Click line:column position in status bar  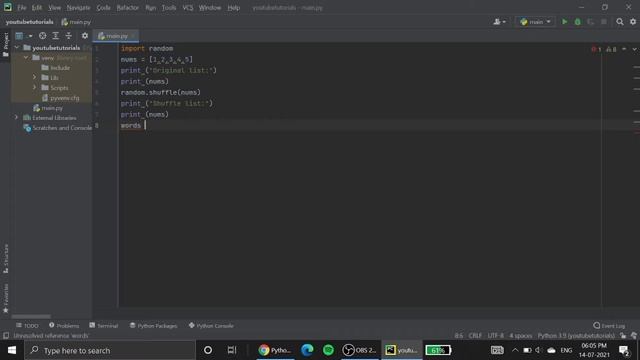tap(459, 336)
